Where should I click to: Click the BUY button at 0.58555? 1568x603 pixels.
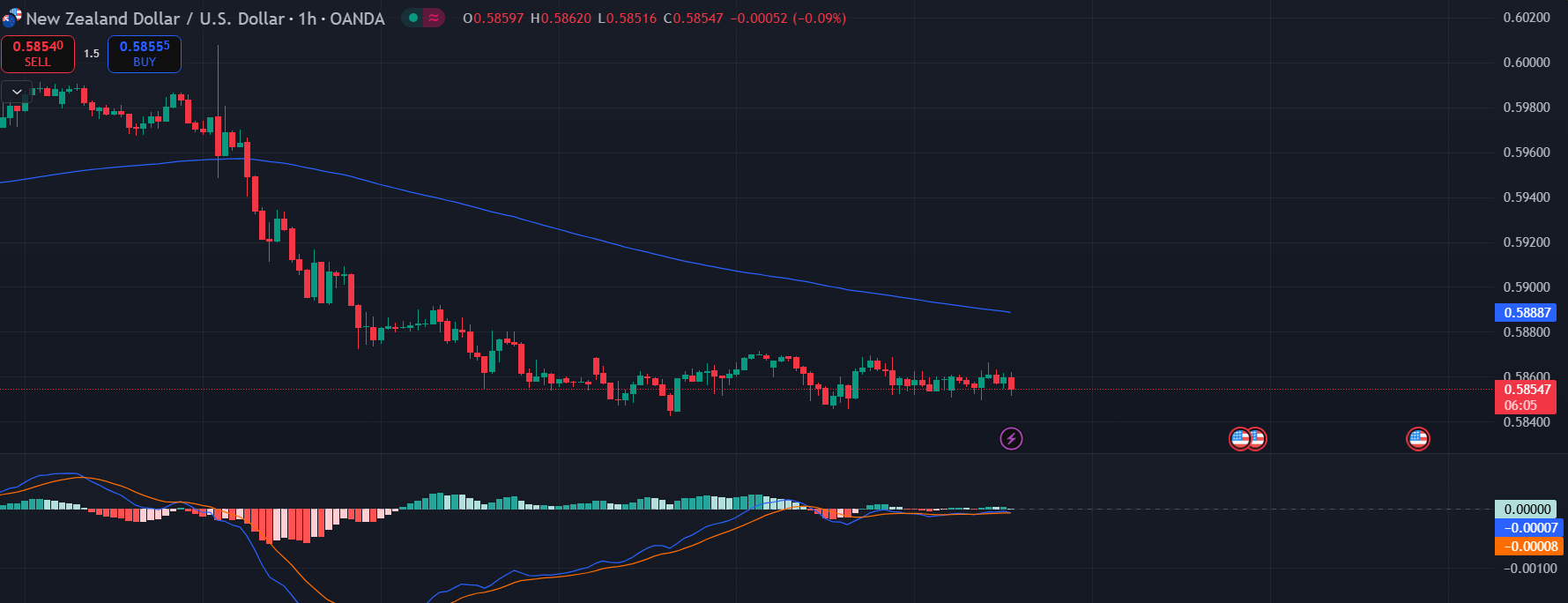point(145,54)
